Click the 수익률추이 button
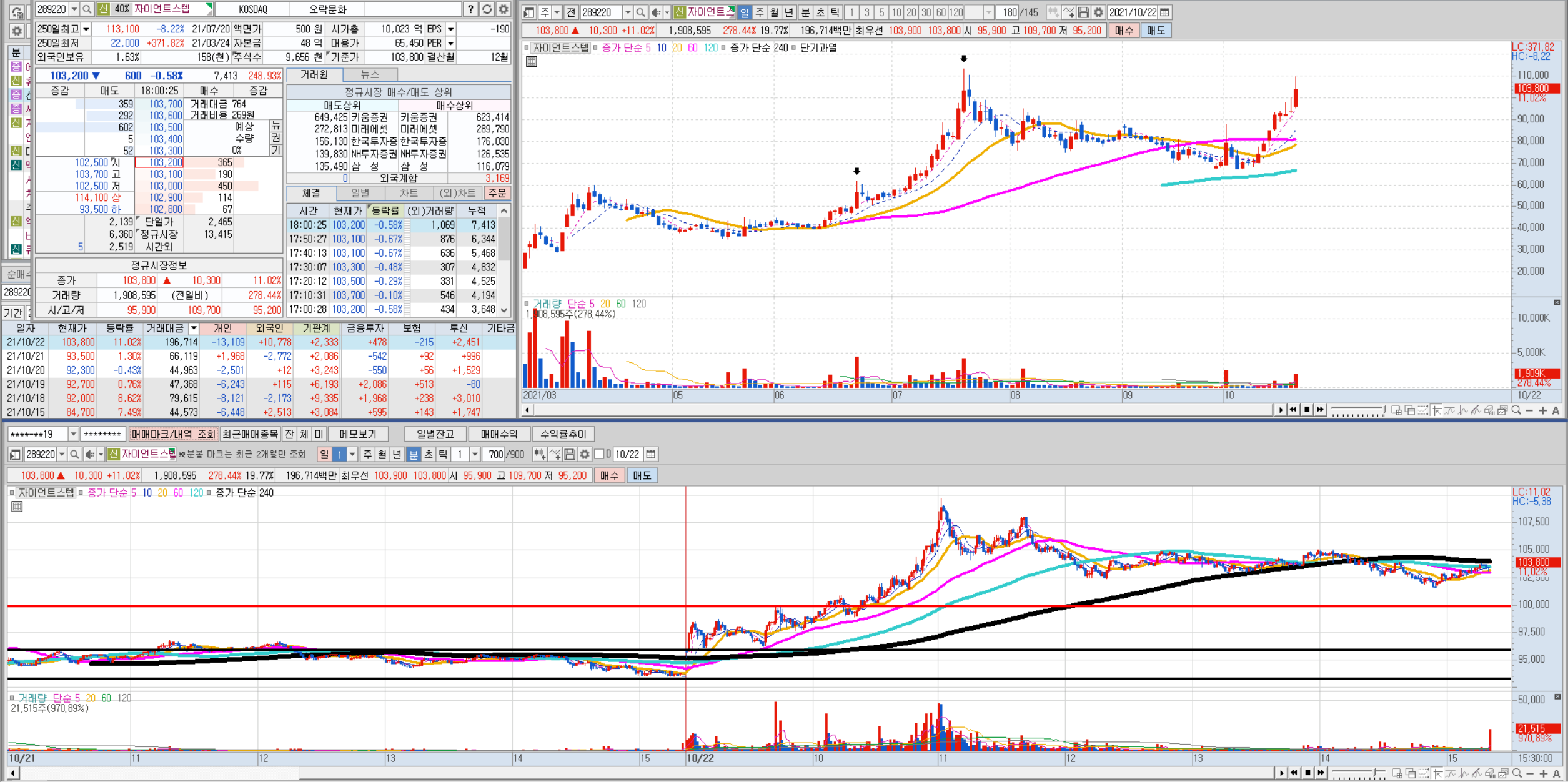Viewport: 1568px width, 782px height. [563, 434]
